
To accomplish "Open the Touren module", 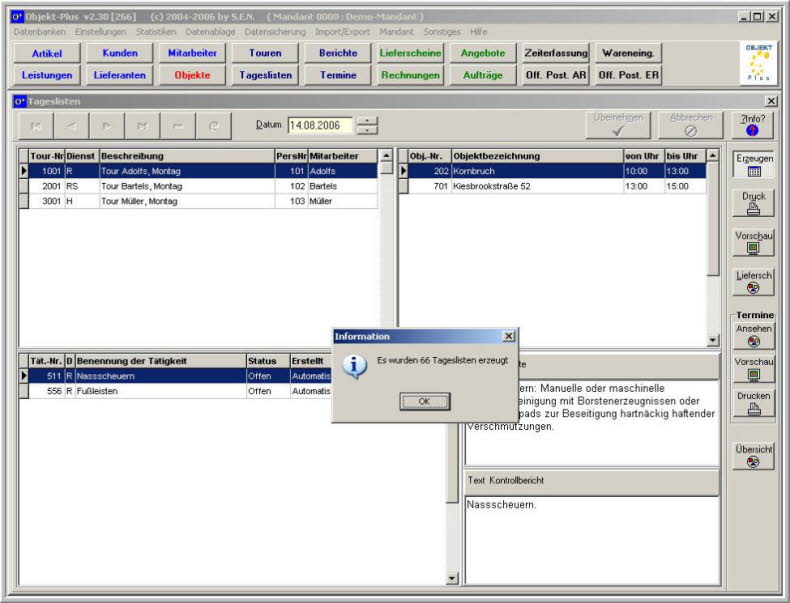I will (265, 53).
